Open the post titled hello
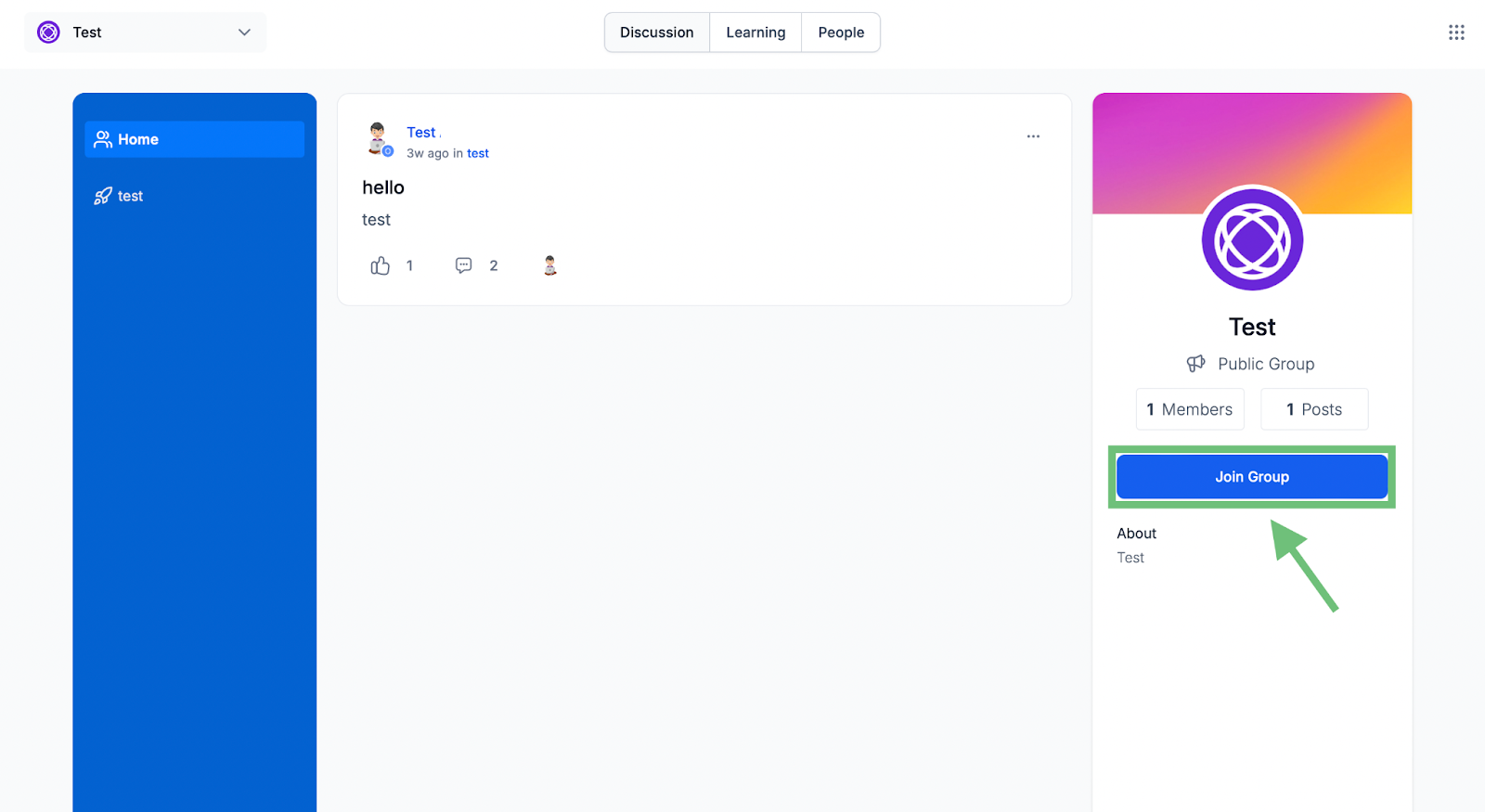1485x812 pixels. click(x=383, y=187)
